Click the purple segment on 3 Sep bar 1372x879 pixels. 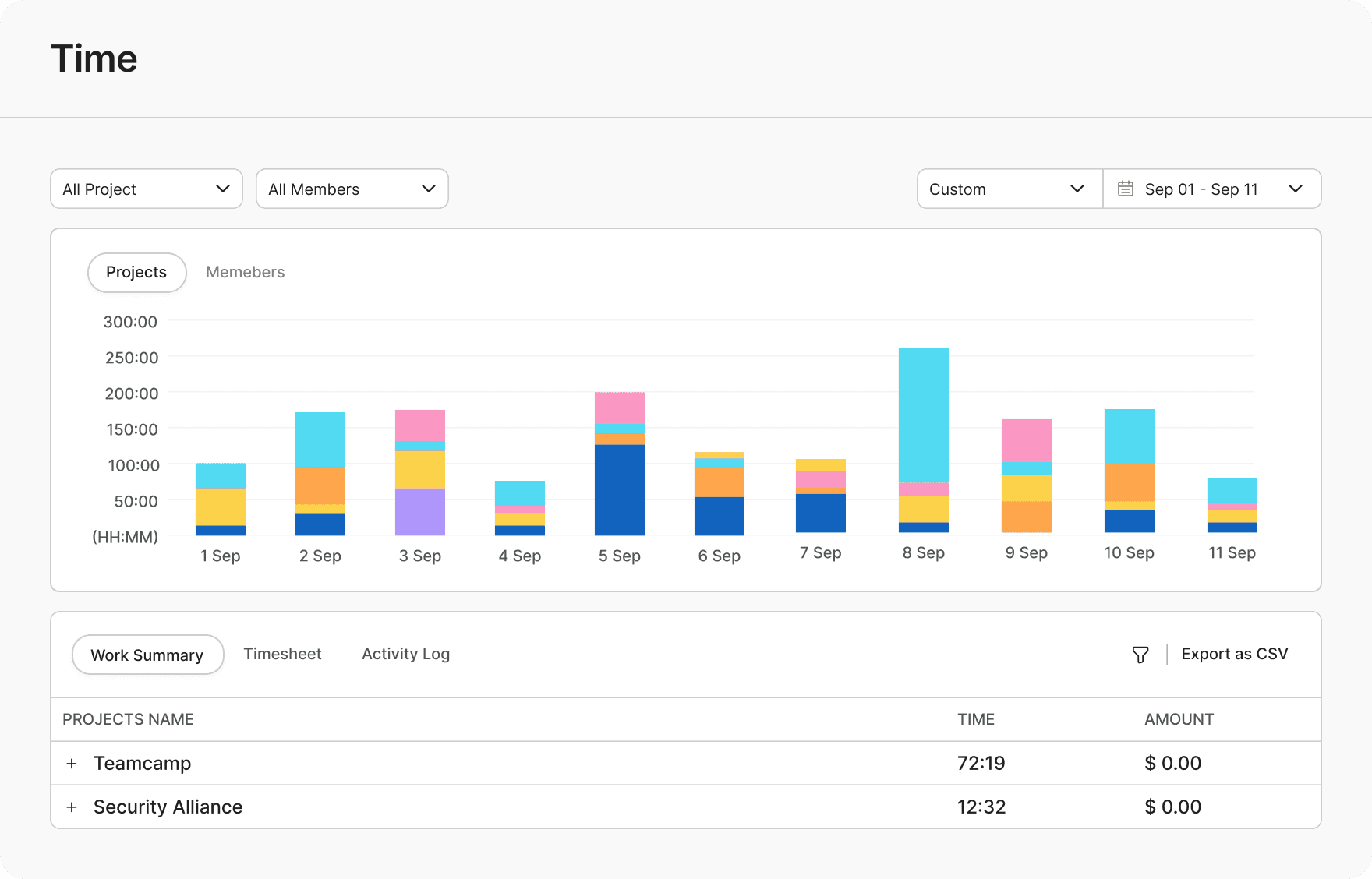pos(420,512)
